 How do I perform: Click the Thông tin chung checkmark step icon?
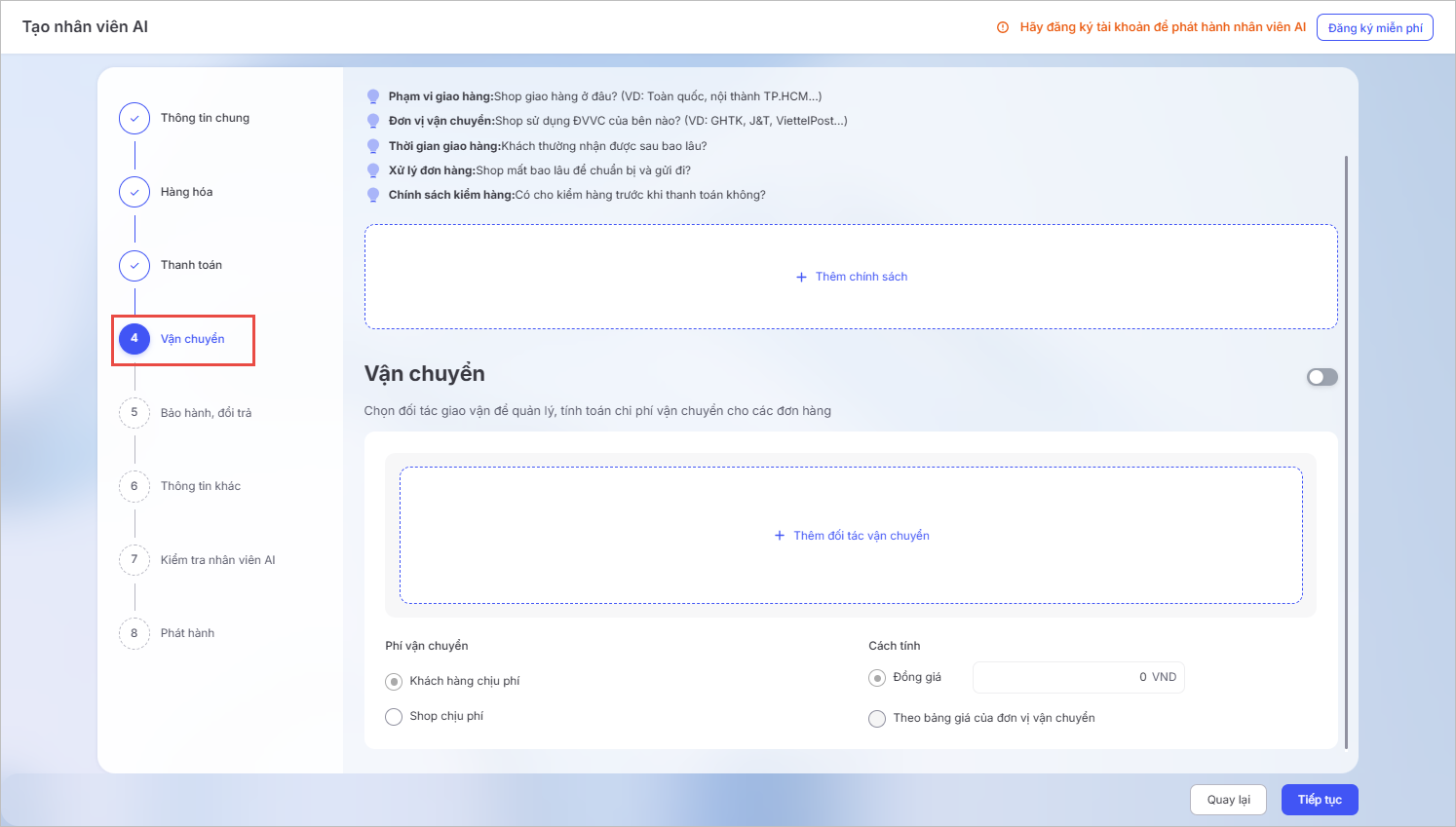click(134, 118)
